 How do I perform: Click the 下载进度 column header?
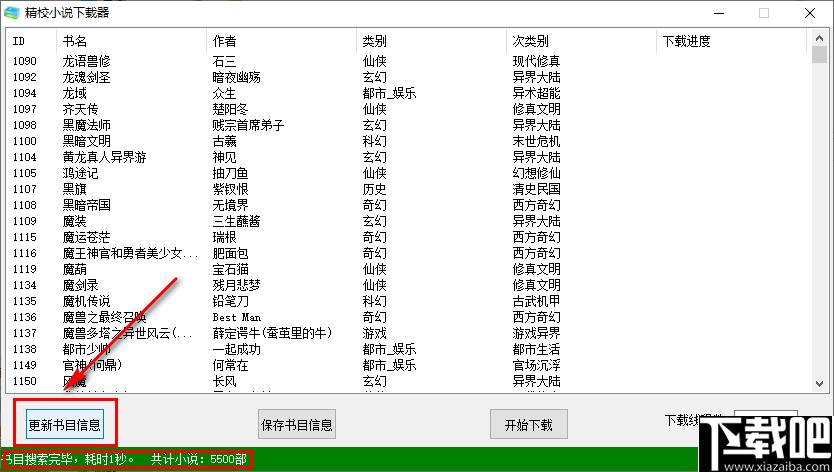click(731, 41)
